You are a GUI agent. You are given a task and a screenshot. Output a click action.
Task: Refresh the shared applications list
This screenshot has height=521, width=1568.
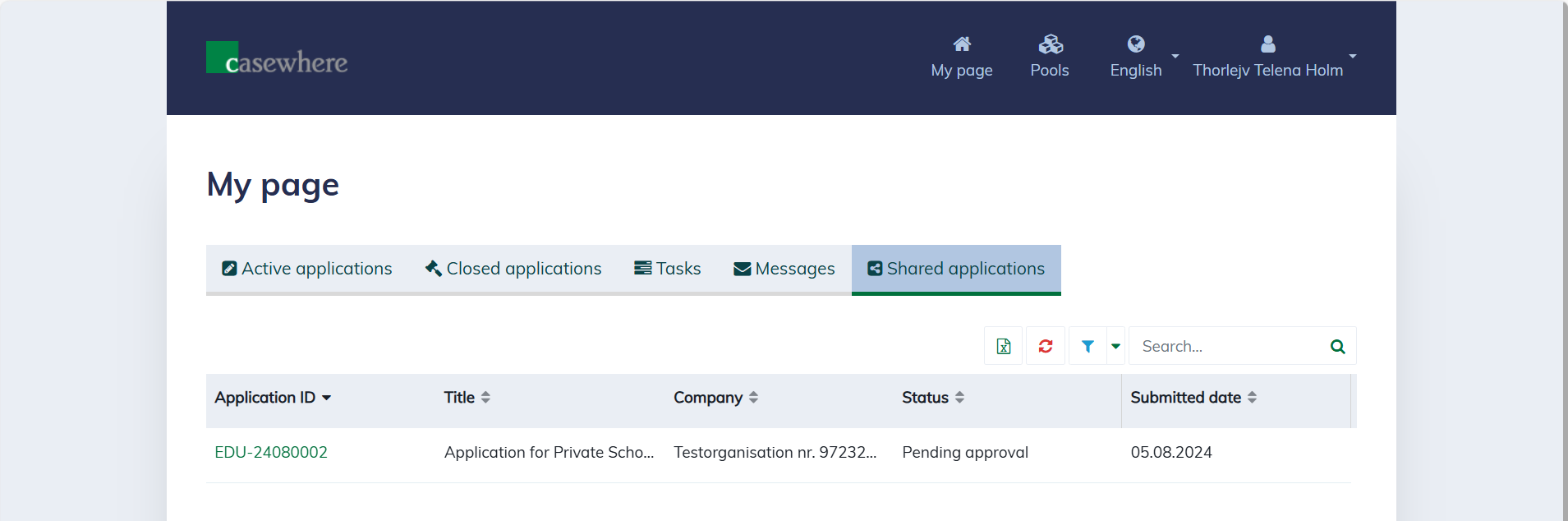(1045, 346)
